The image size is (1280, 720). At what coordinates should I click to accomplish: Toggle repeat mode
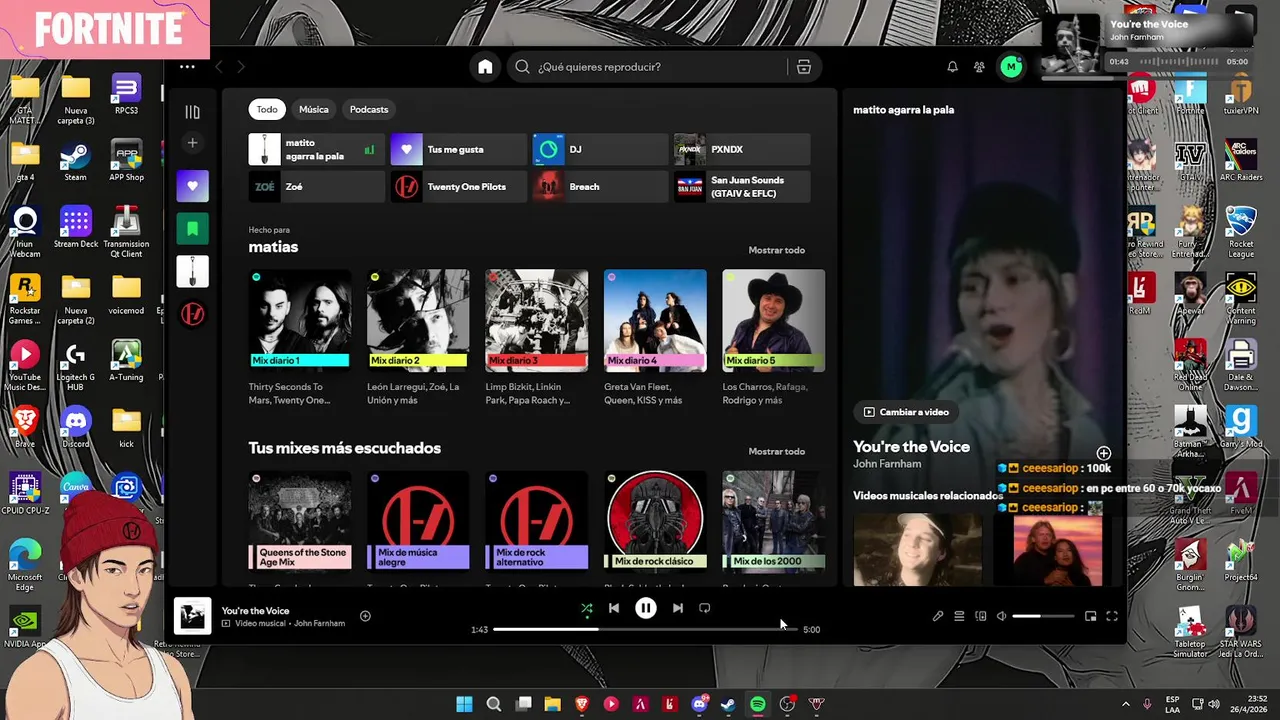705,608
